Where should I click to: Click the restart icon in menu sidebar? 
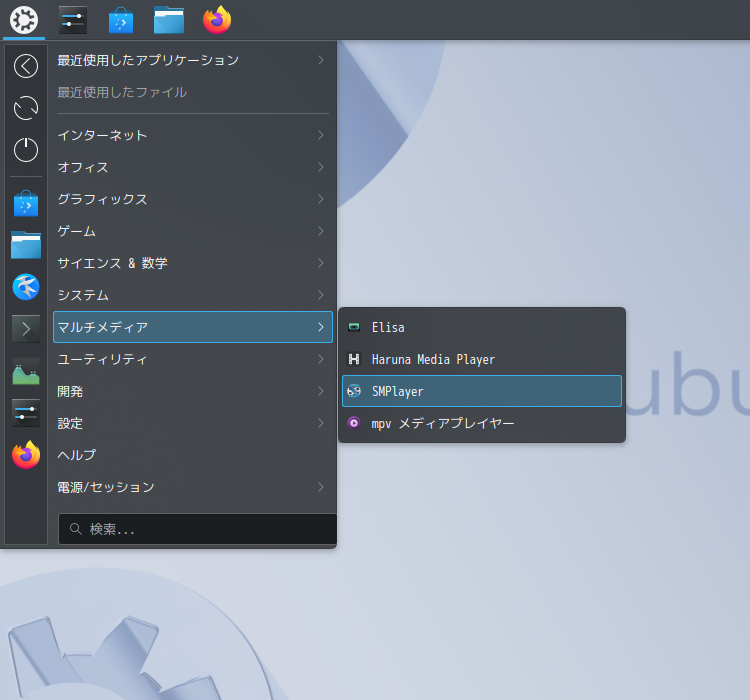click(26, 108)
